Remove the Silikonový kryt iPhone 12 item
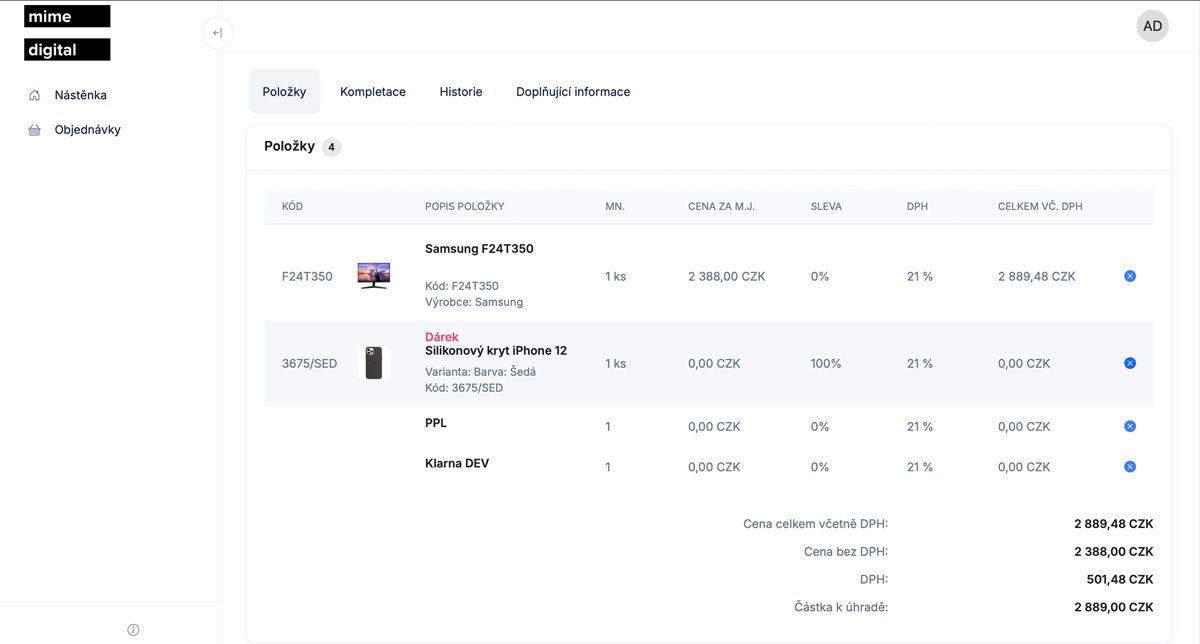Screen dimensions: 1200x644 1130,363
